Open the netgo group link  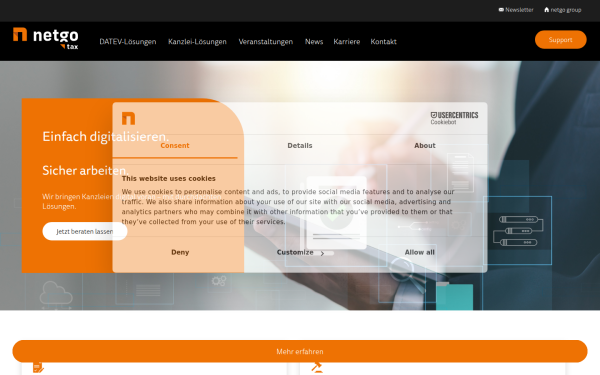point(562,10)
